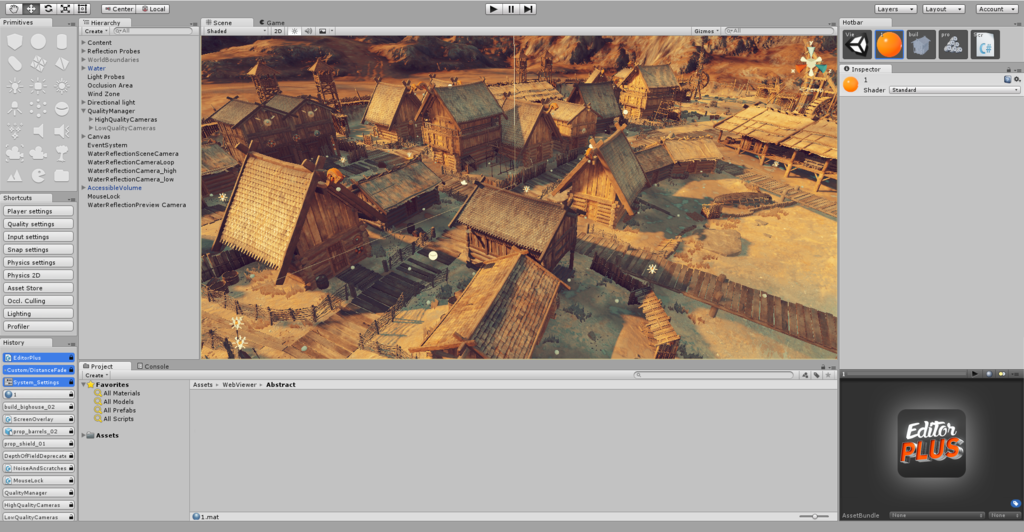Toggle scene effects image button
This screenshot has height=532, width=1024.
323,31
